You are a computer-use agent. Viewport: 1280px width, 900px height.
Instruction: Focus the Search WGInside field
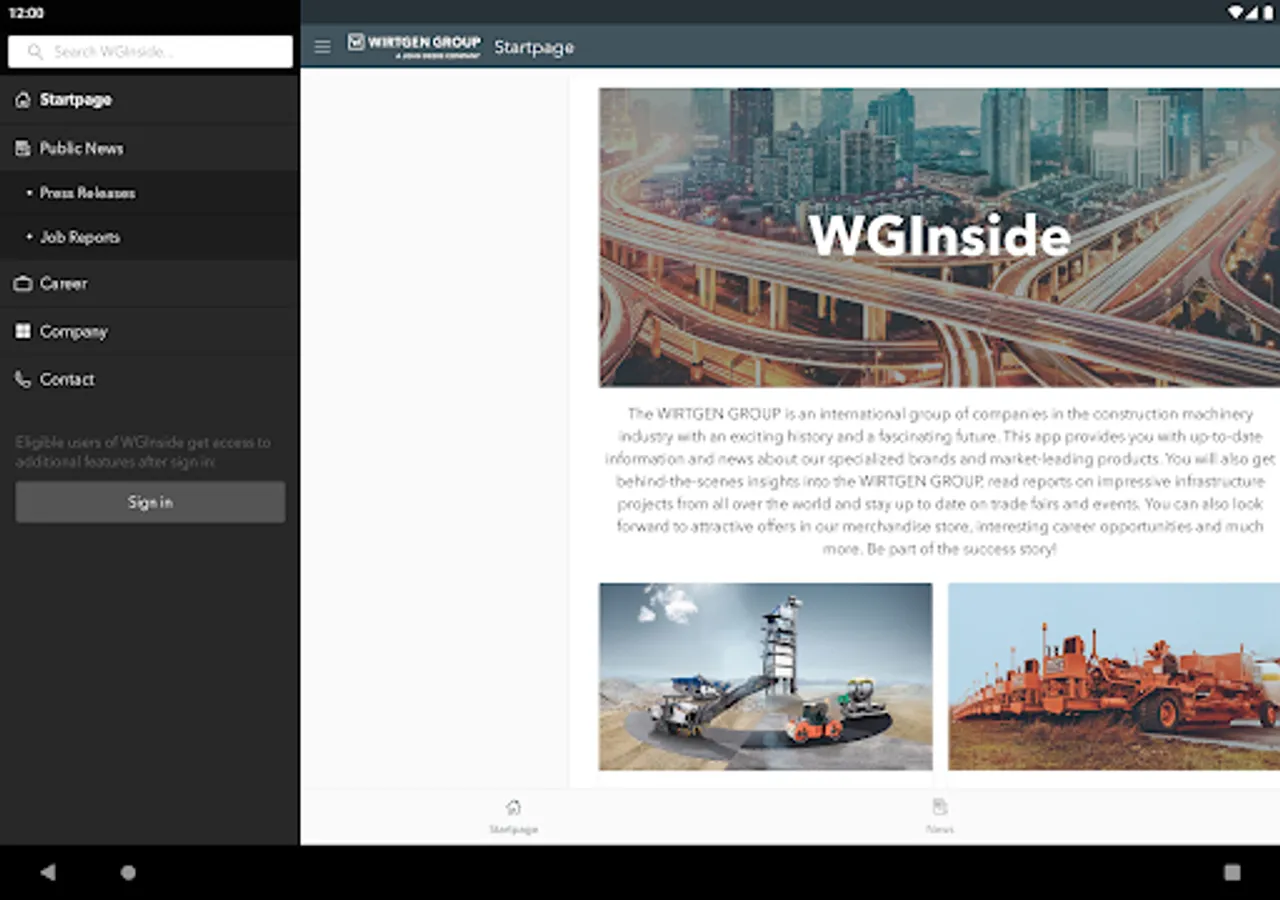coord(150,51)
